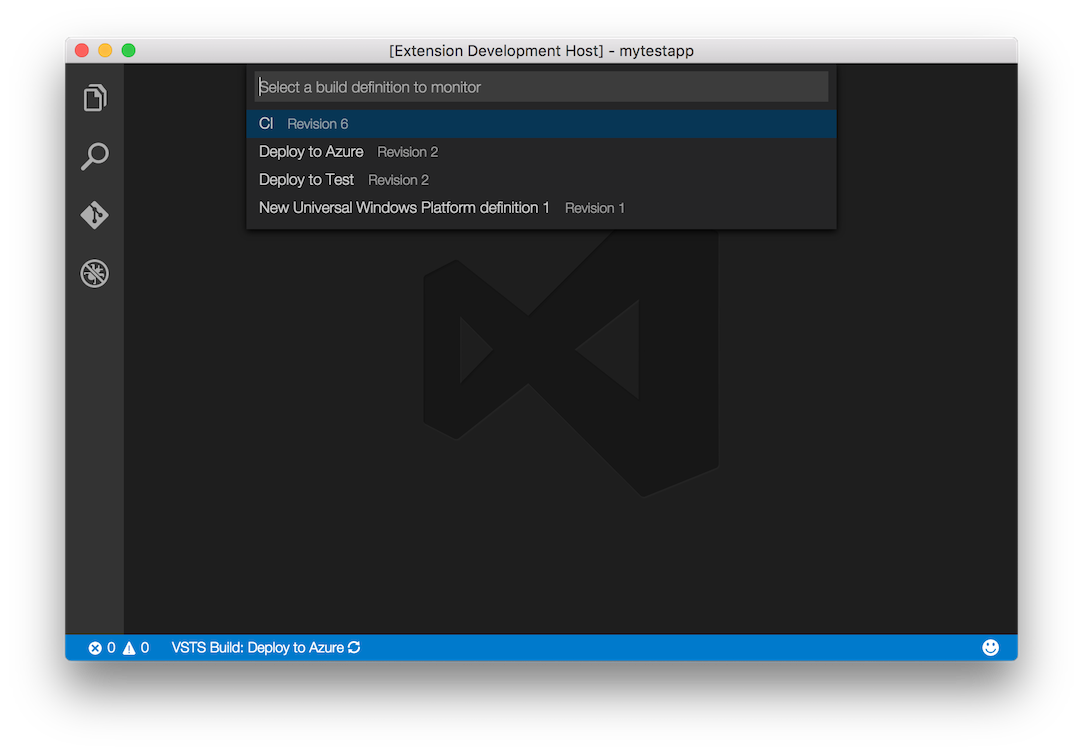Maximize the window with the green button
The image size is (1083, 754).
[x=128, y=50]
